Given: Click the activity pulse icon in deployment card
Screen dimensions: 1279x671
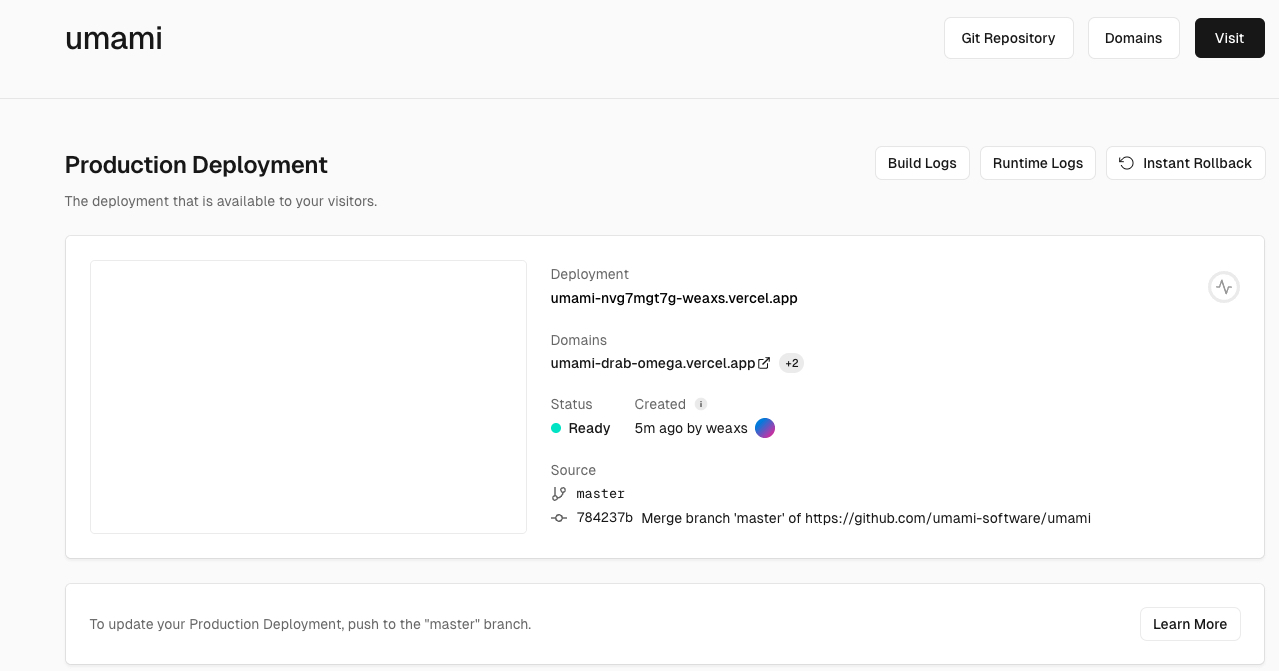Looking at the screenshot, I should coord(1224,288).
